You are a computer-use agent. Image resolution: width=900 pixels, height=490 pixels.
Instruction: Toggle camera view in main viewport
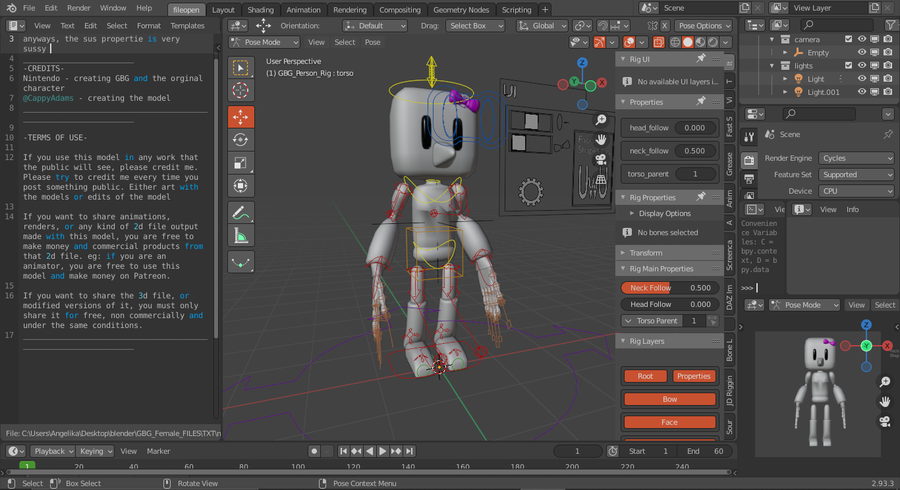point(600,160)
